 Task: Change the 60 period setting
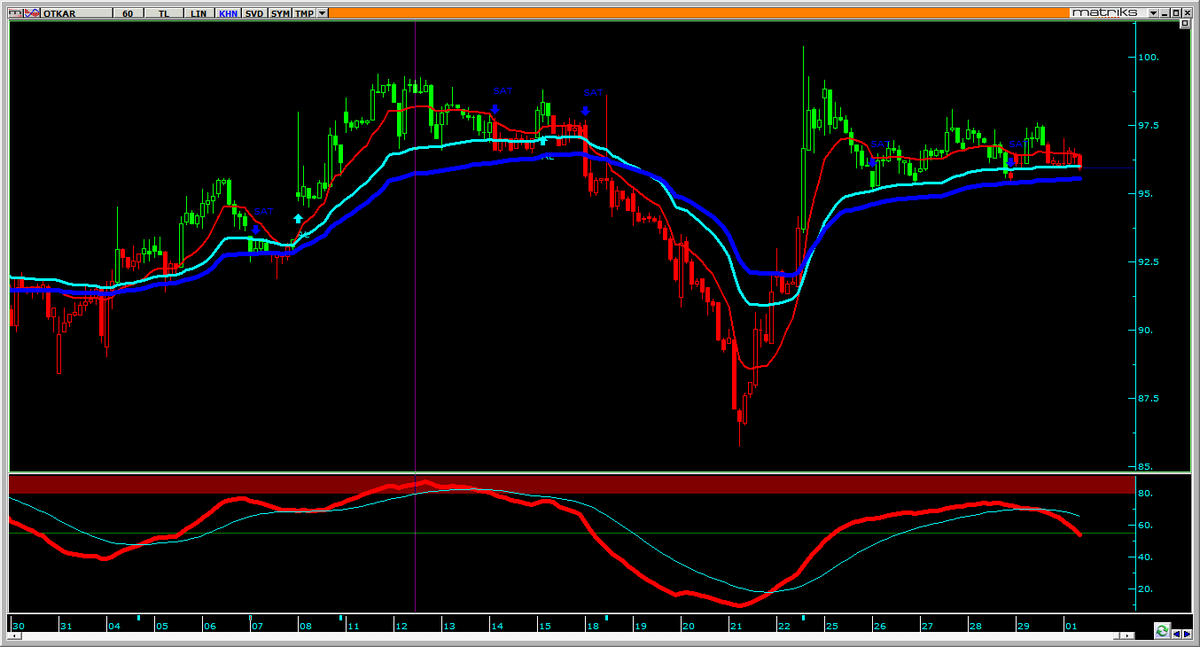128,14
